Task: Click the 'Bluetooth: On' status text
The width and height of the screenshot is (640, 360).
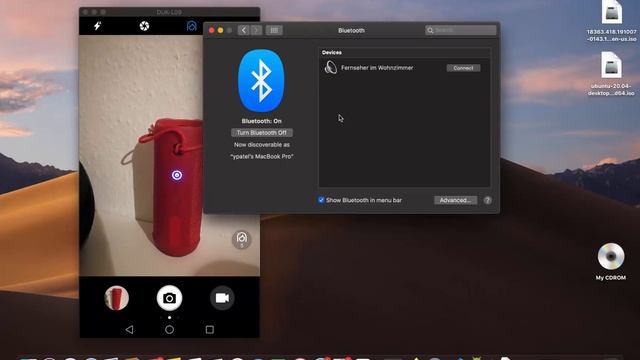Action: coord(262,121)
